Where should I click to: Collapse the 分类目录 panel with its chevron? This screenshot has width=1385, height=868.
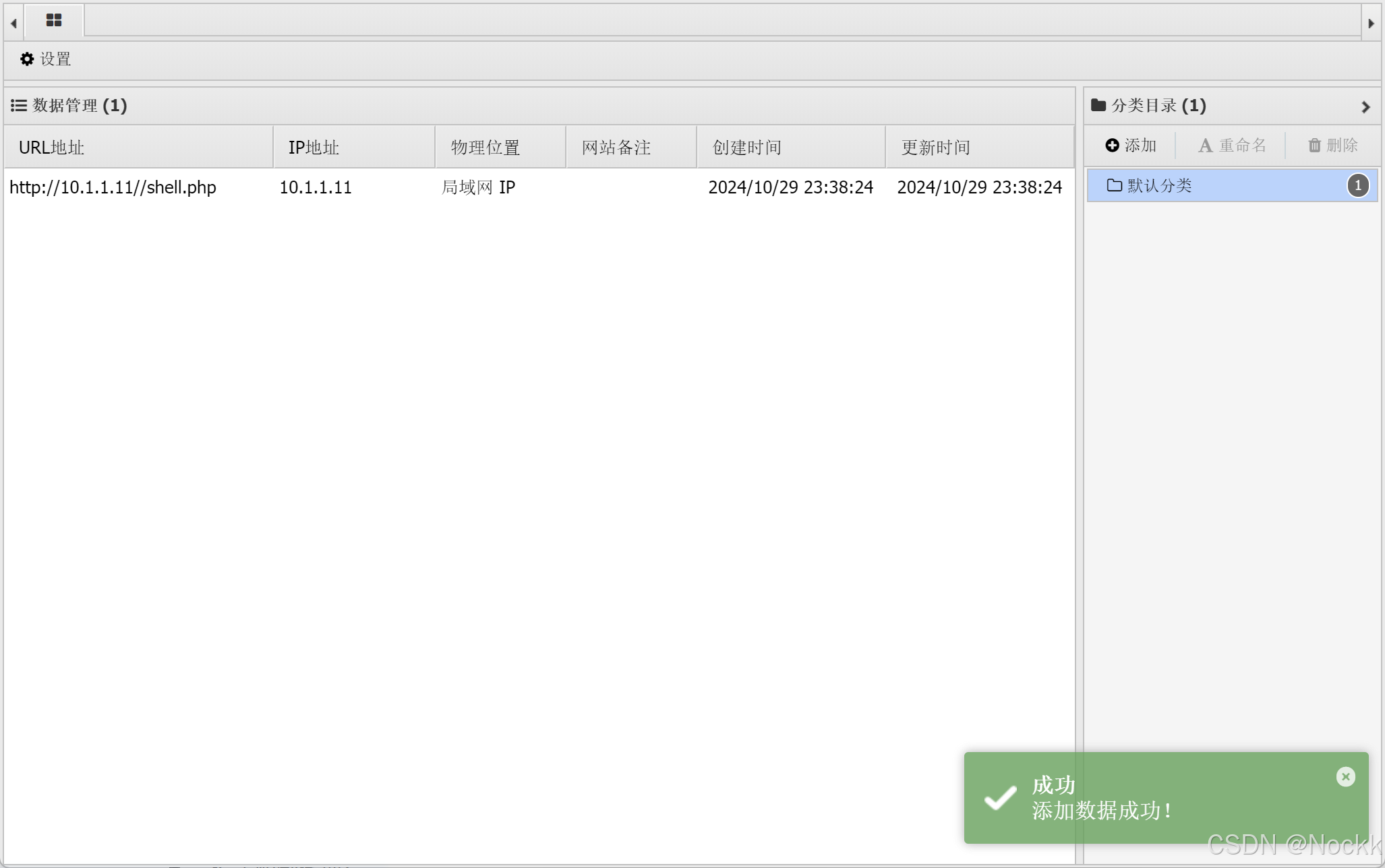1367,106
